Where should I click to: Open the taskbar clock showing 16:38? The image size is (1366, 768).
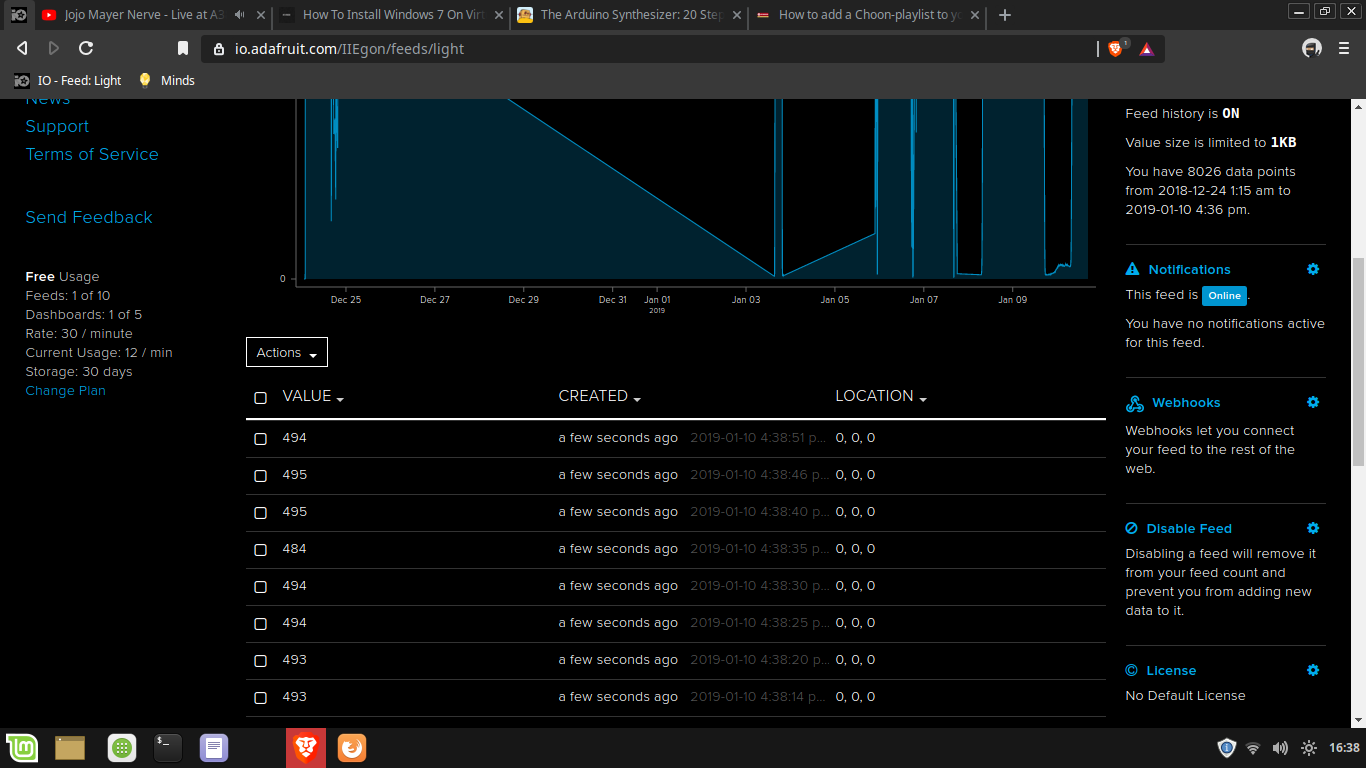(x=1344, y=747)
